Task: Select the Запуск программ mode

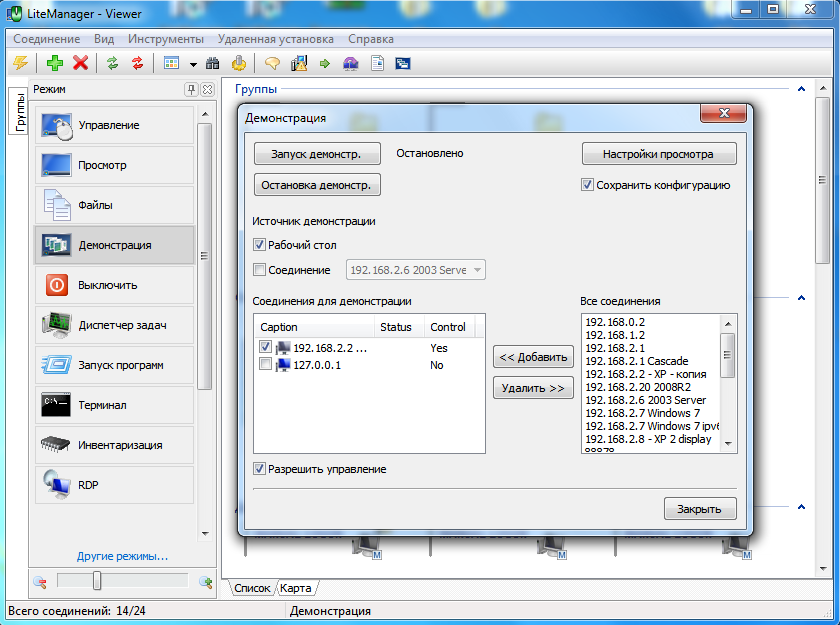Action: point(114,365)
